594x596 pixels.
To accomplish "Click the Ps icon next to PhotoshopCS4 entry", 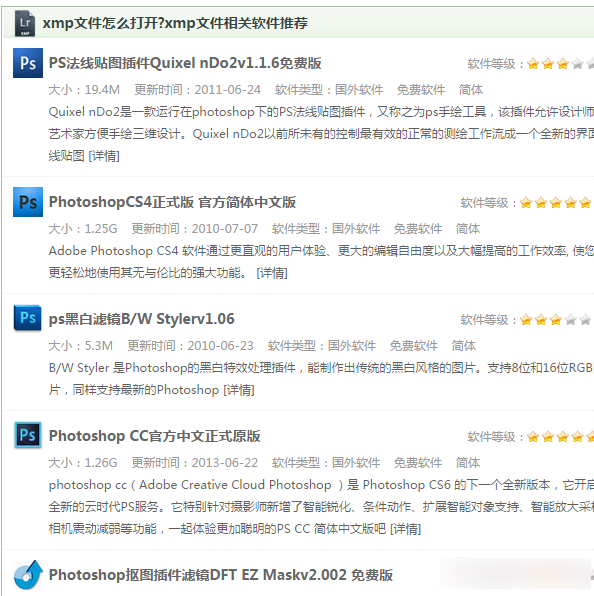I will coord(28,202).
